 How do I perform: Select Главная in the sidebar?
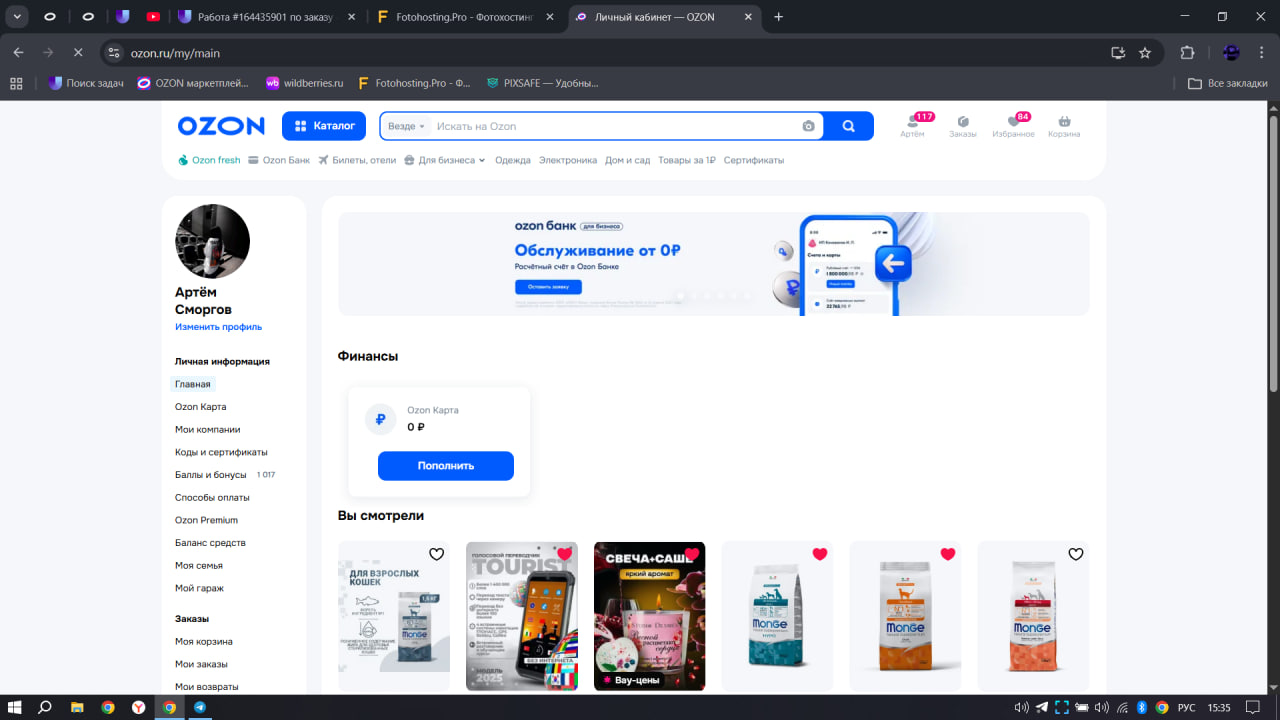click(x=193, y=384)
